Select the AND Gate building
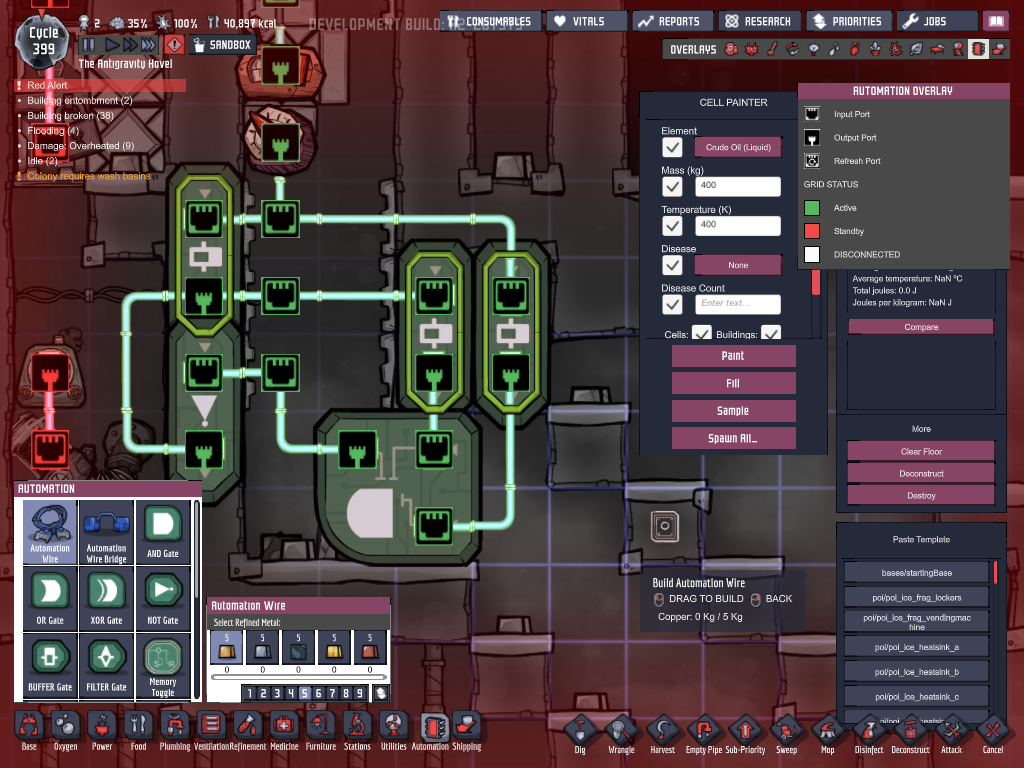1024x768 pixels. coord(162,532)
